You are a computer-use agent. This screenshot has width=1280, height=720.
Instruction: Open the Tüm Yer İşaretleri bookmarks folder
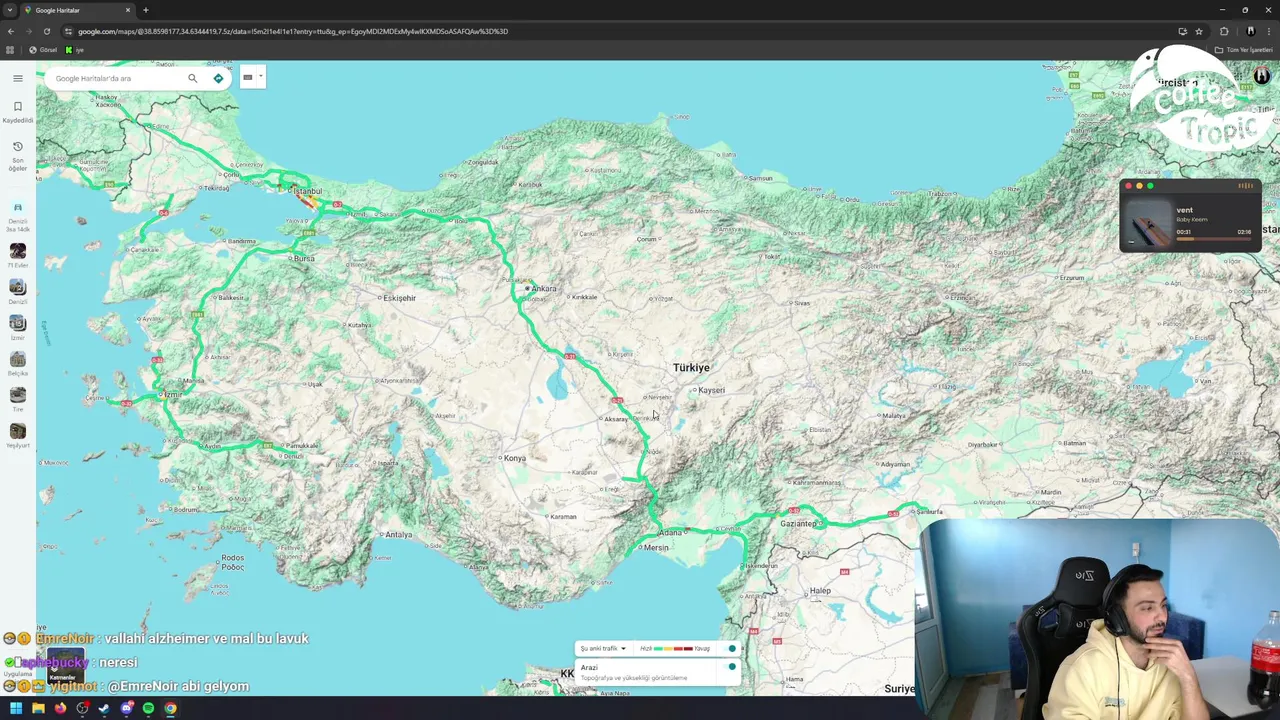(1244, 50)
